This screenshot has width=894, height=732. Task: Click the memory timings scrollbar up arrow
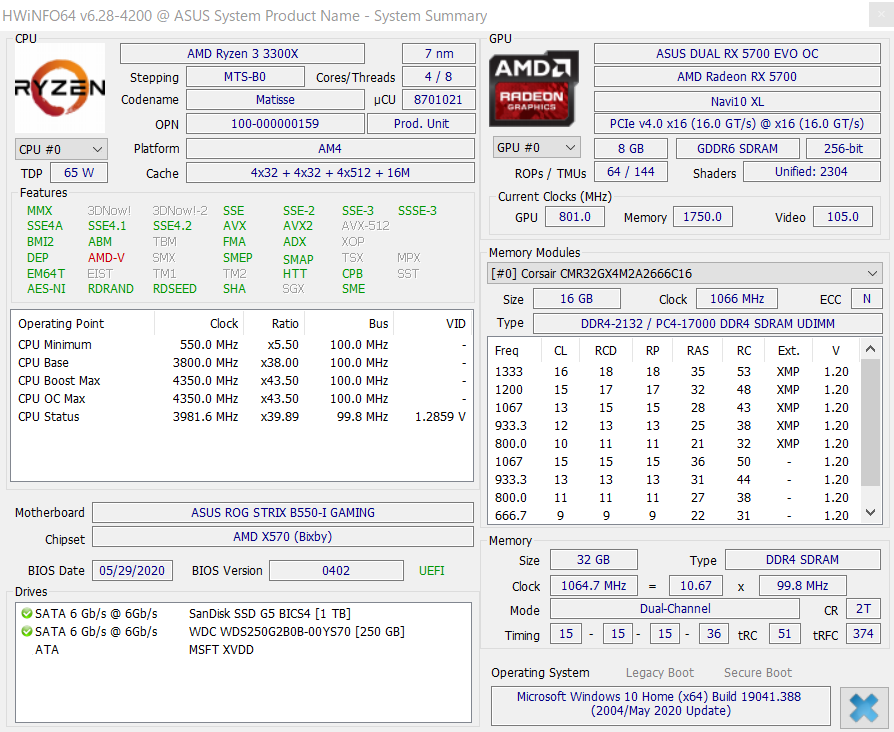point(870,349)
